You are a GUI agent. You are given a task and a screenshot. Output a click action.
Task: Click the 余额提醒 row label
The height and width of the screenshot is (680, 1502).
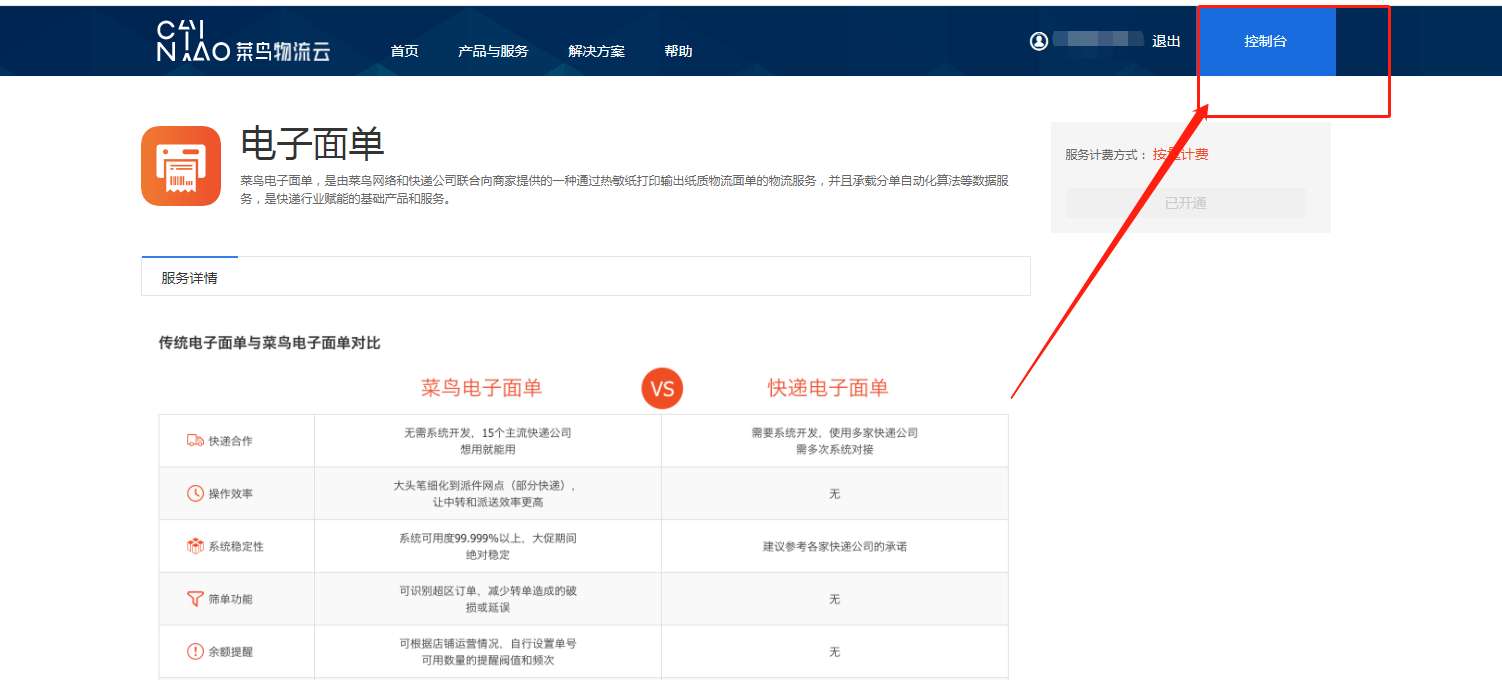(230, 652)
